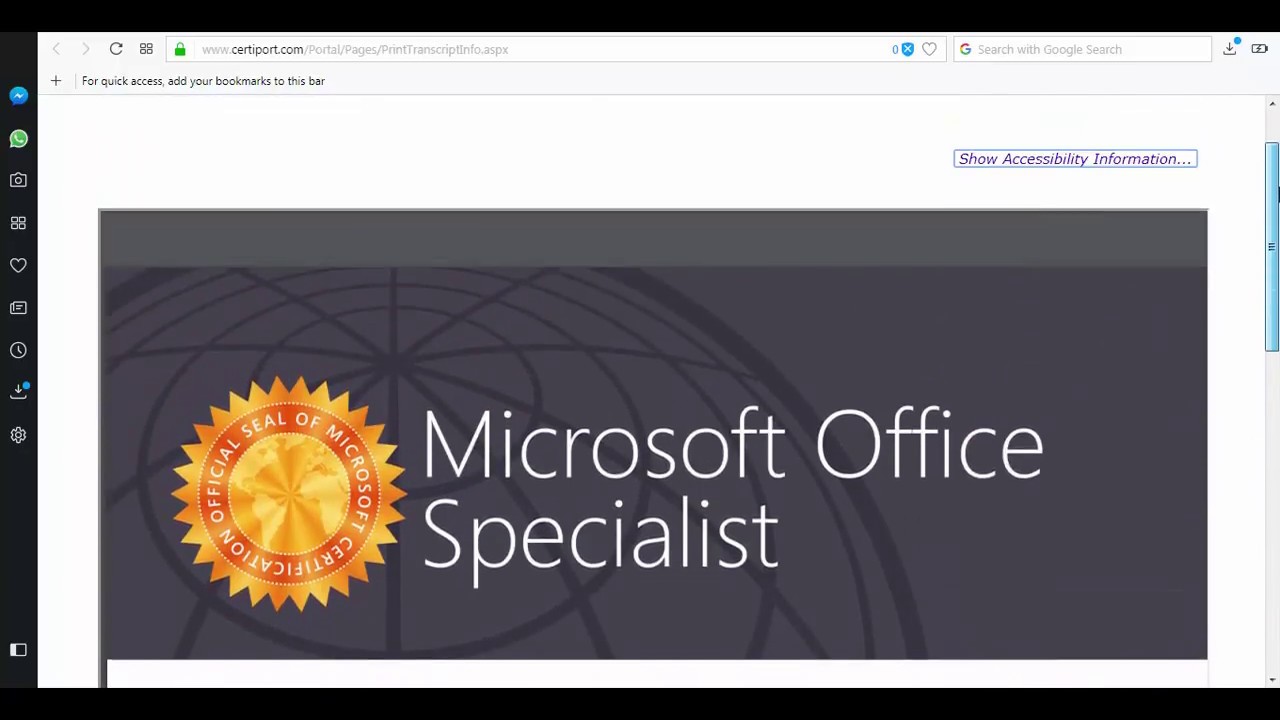Open the battery saver icon
This screenshot has width=1280, height=720.
point(1259,49)
